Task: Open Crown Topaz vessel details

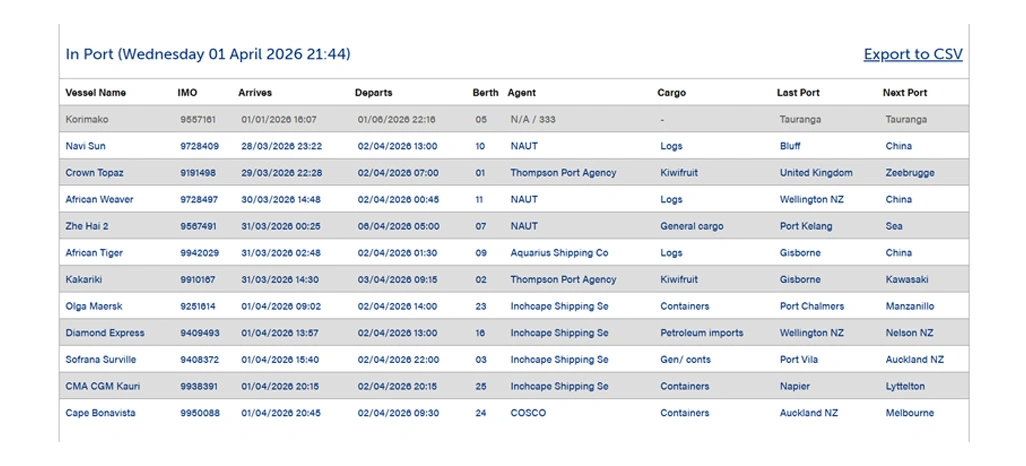Action: (95, 173)
